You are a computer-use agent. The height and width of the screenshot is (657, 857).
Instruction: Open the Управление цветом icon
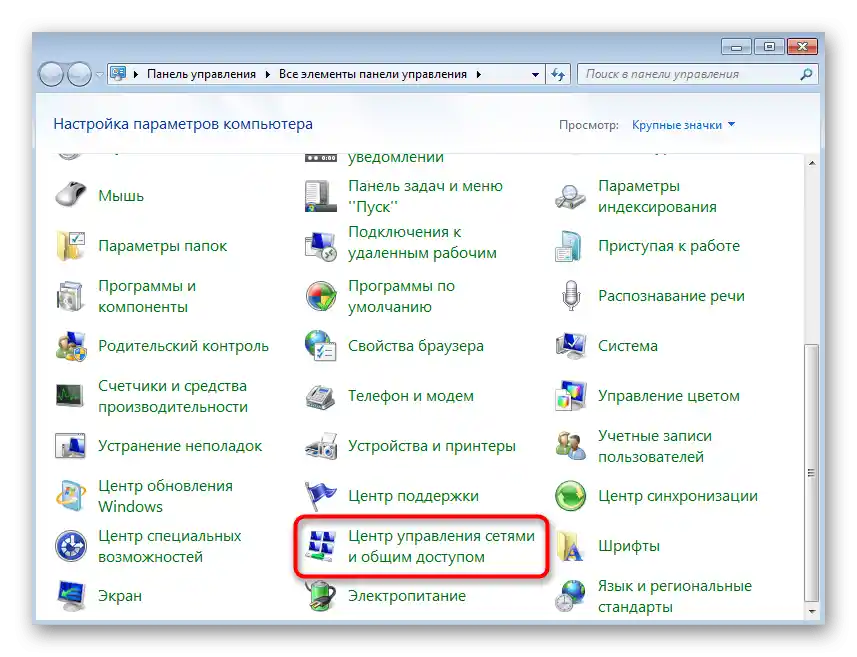tap(571, 396)
